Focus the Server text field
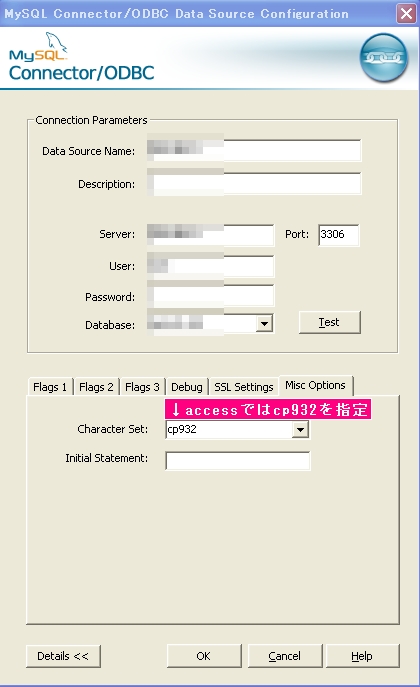 point(211,234)
